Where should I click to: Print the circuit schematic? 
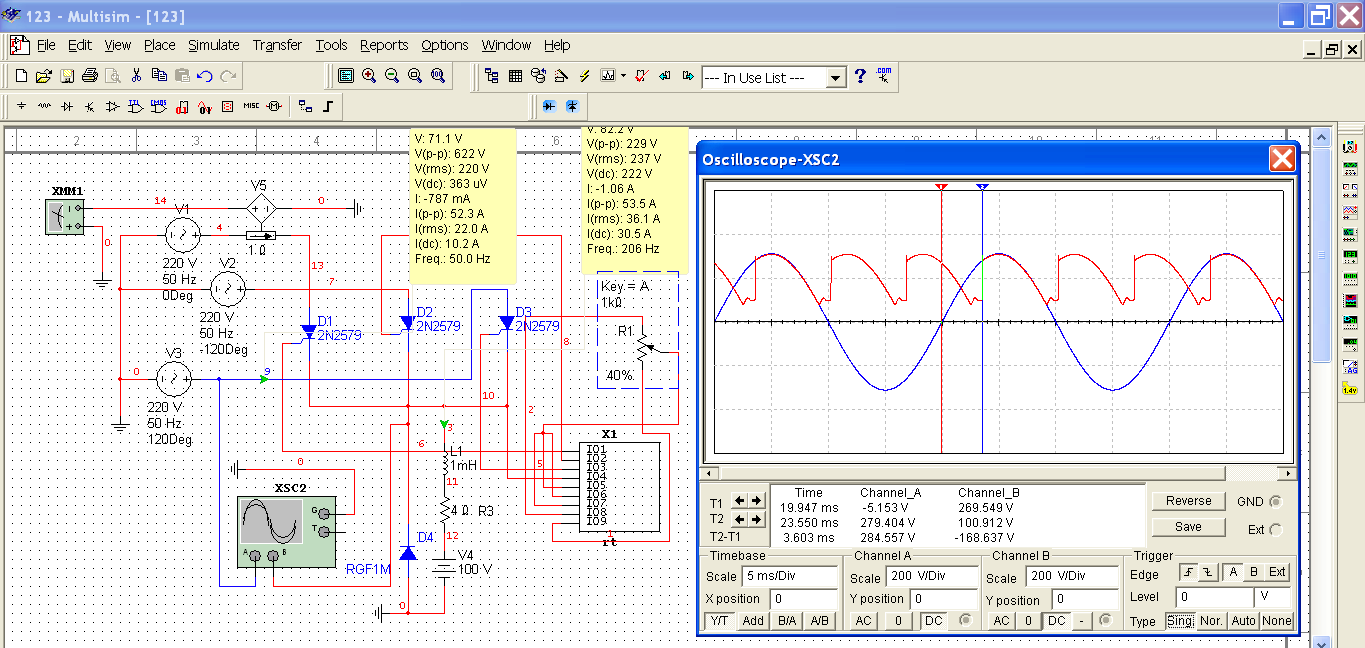point(90,76)
